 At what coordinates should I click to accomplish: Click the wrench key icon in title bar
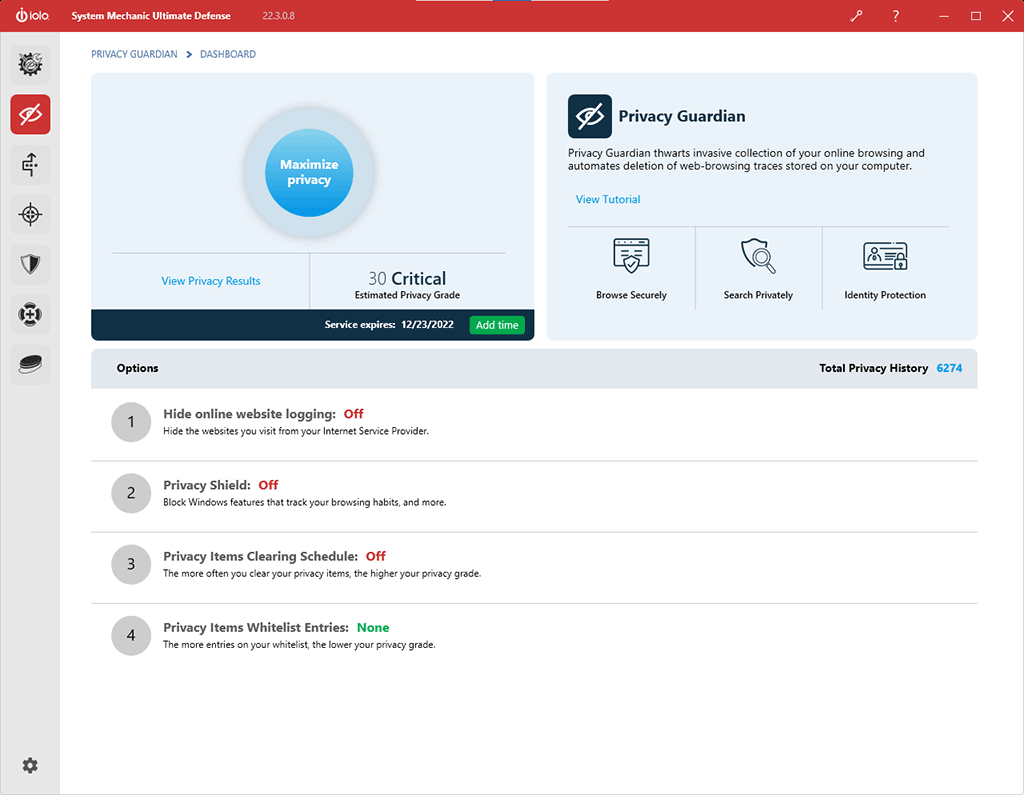[x=856, y=16]
